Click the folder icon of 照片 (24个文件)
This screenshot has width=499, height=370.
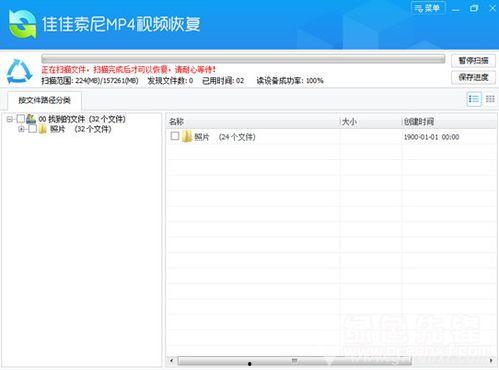pyautogui.click(x=187, y=136)
